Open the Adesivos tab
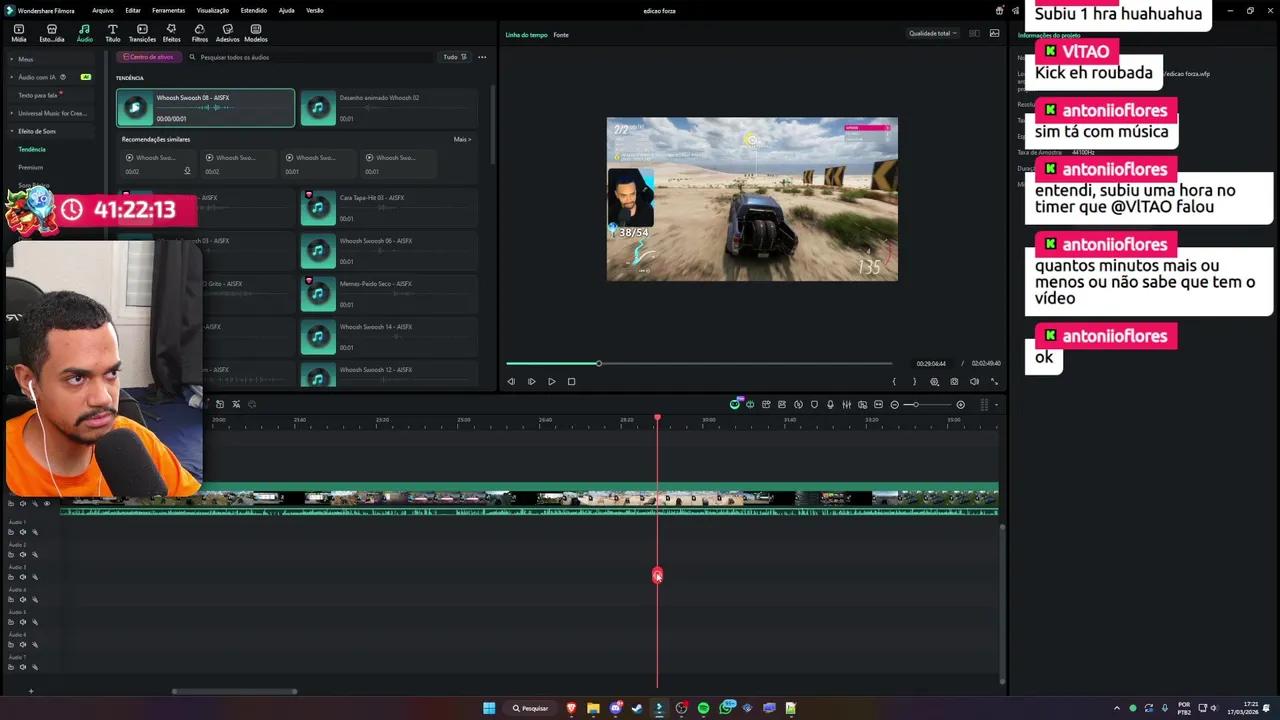Image resolution: width=1280 pixels, height=720 pixels. [x=227, y=33]
